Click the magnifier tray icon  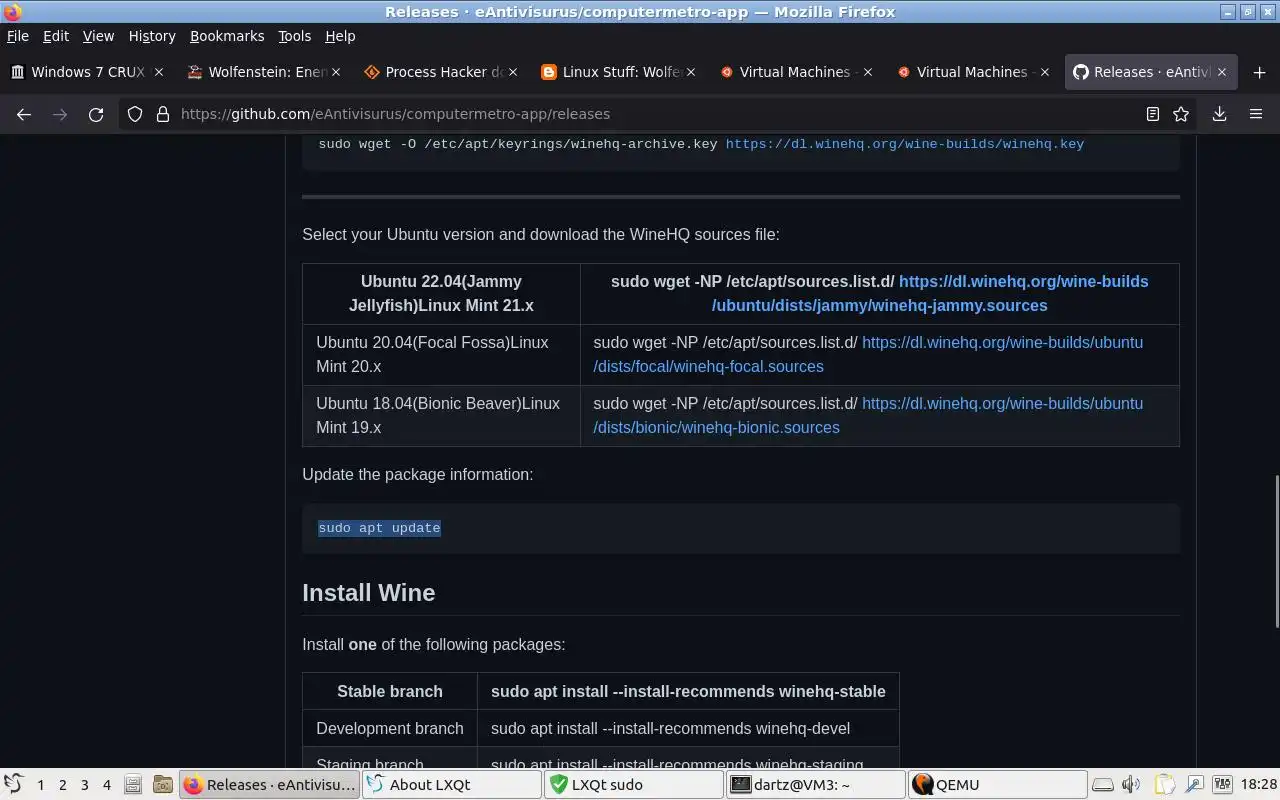1194,785
